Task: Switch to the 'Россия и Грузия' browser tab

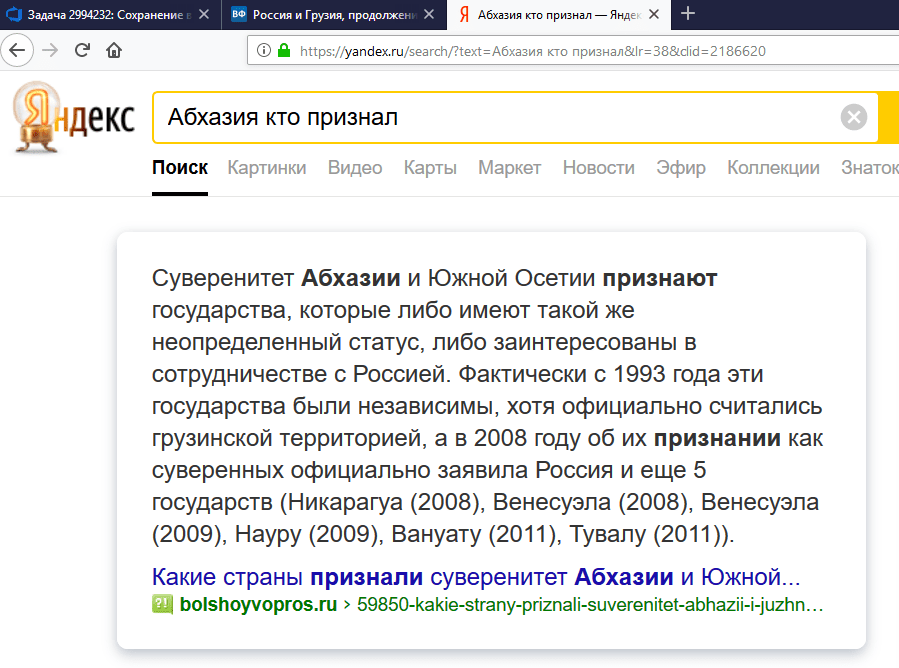Action: (x=330, y=15)
